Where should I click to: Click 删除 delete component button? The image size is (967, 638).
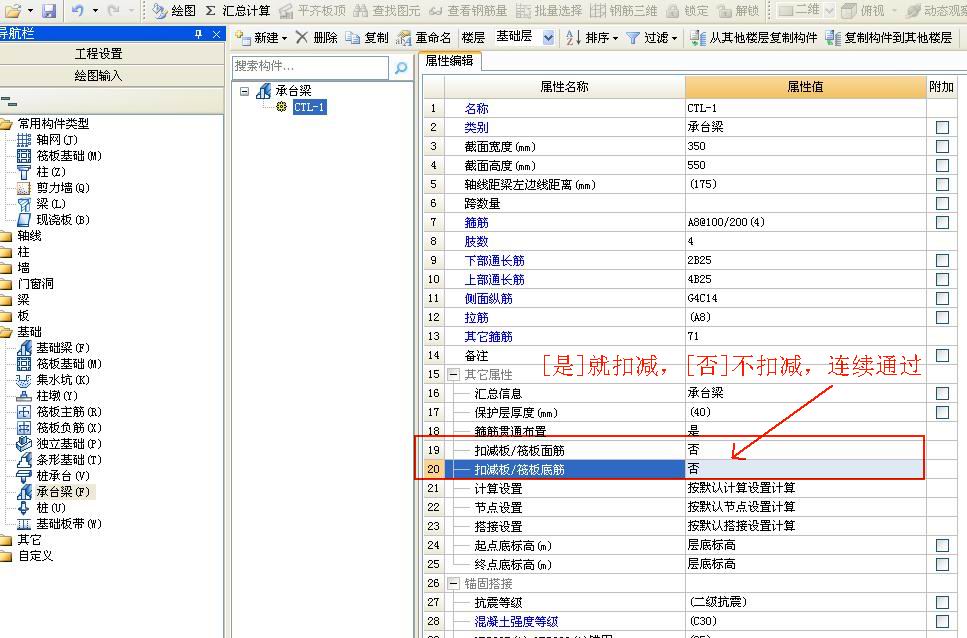pyautogui.click(x=316, y=38)
